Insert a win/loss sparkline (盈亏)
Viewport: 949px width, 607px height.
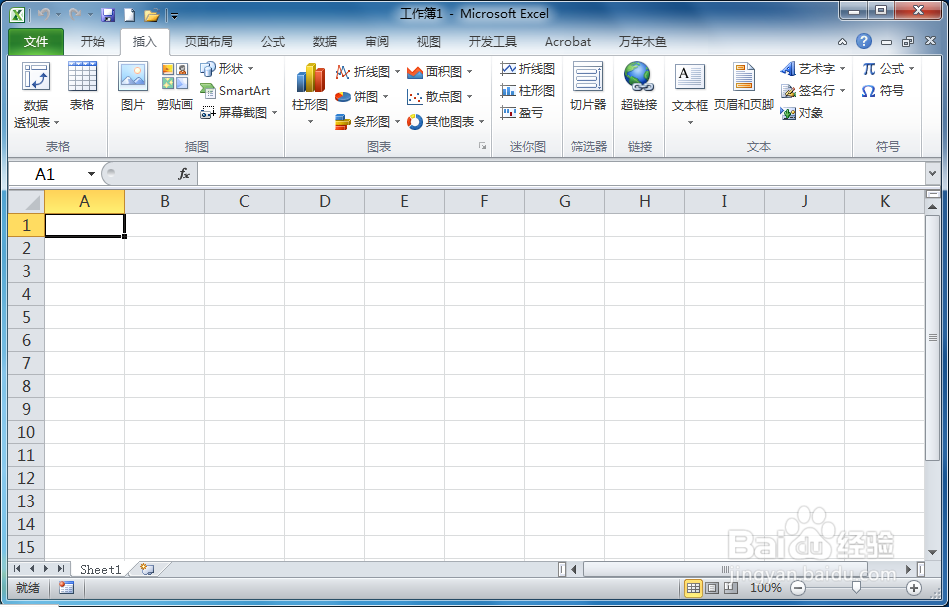tap(522, 113)
